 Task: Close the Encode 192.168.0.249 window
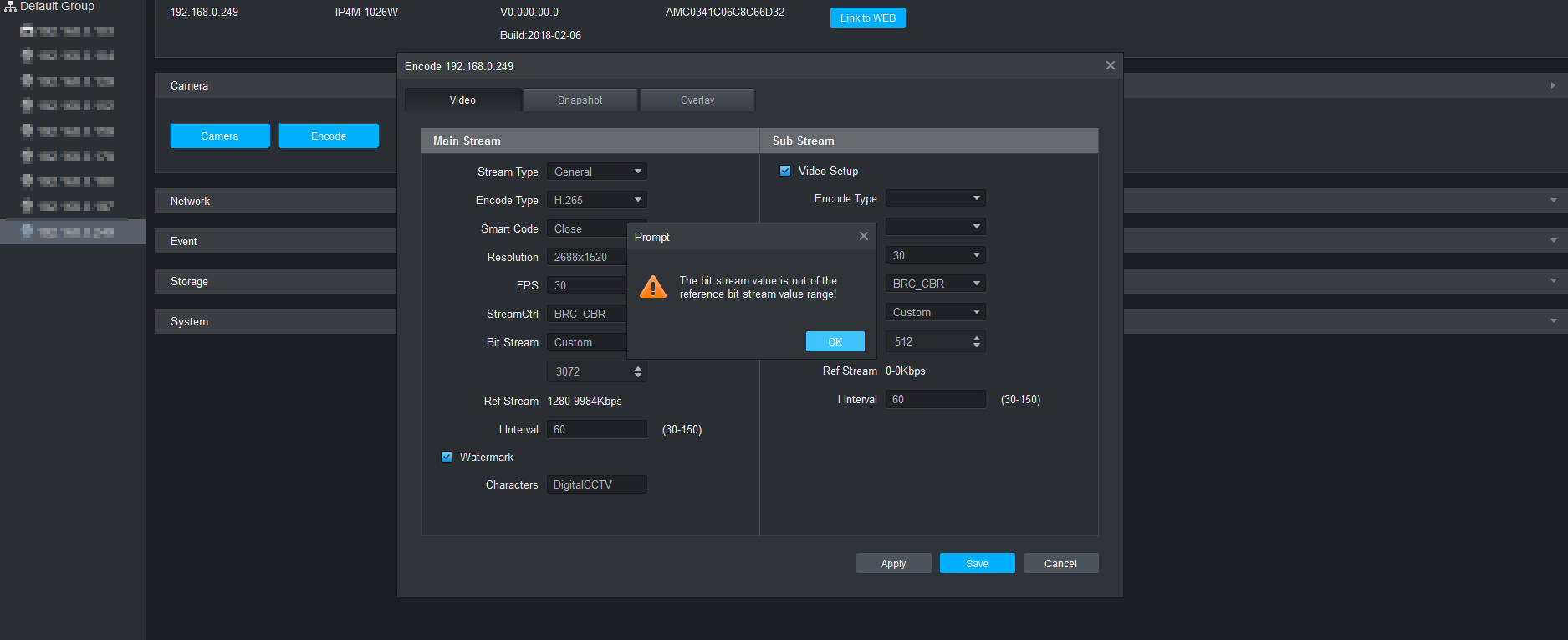[1111, 65]
